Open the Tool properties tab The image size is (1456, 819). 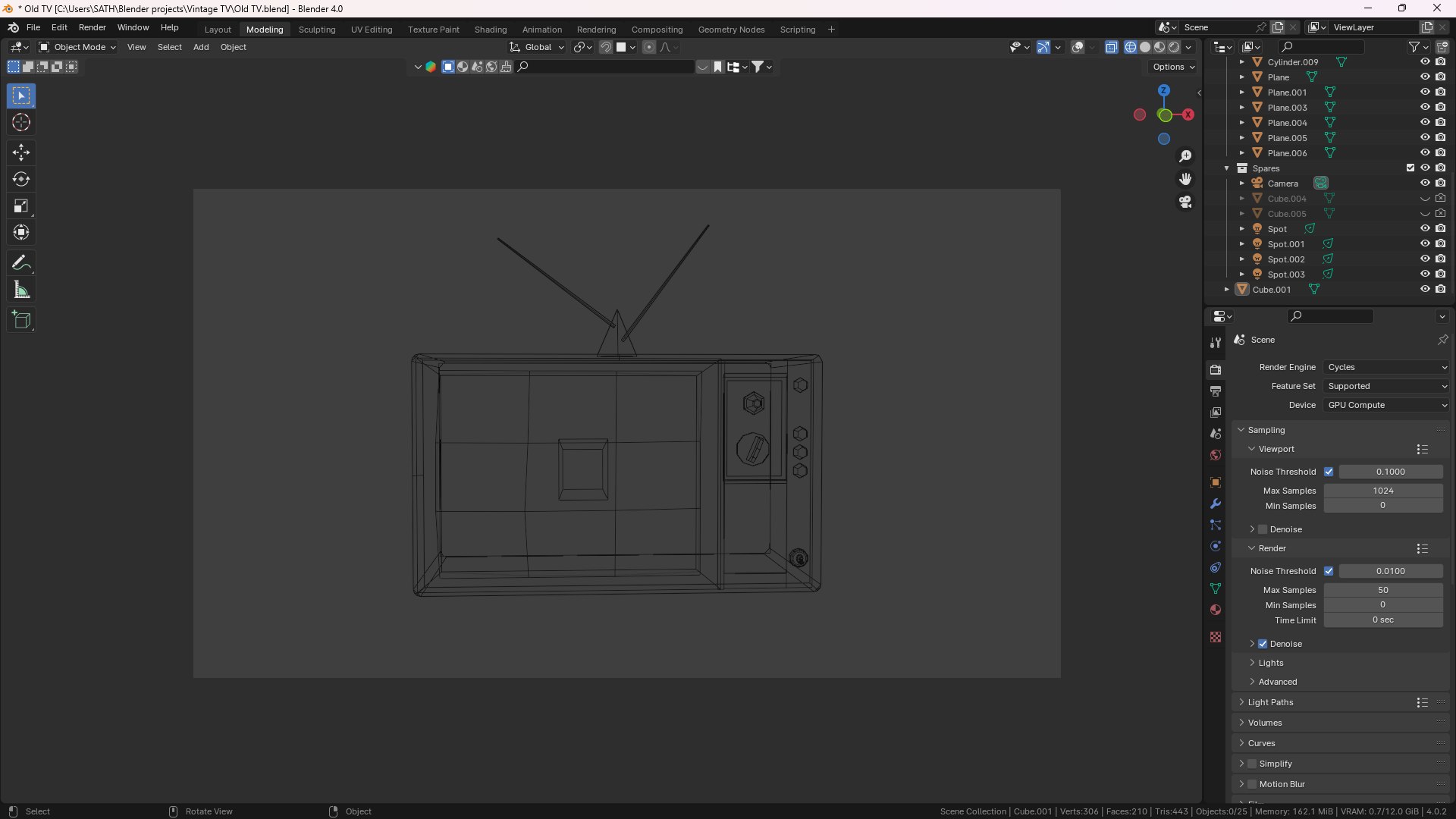click(1216, 343)
